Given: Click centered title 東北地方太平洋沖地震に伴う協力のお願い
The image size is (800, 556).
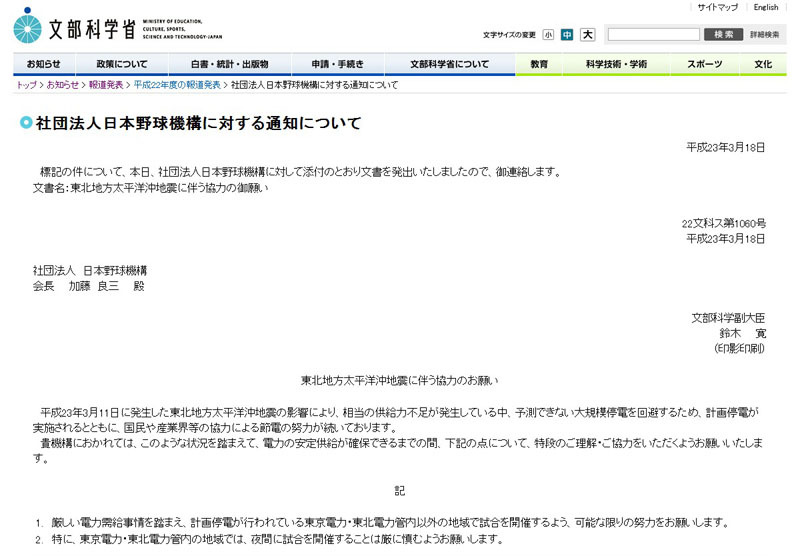Looking at the screenshot, I should (x=399, y=381).
